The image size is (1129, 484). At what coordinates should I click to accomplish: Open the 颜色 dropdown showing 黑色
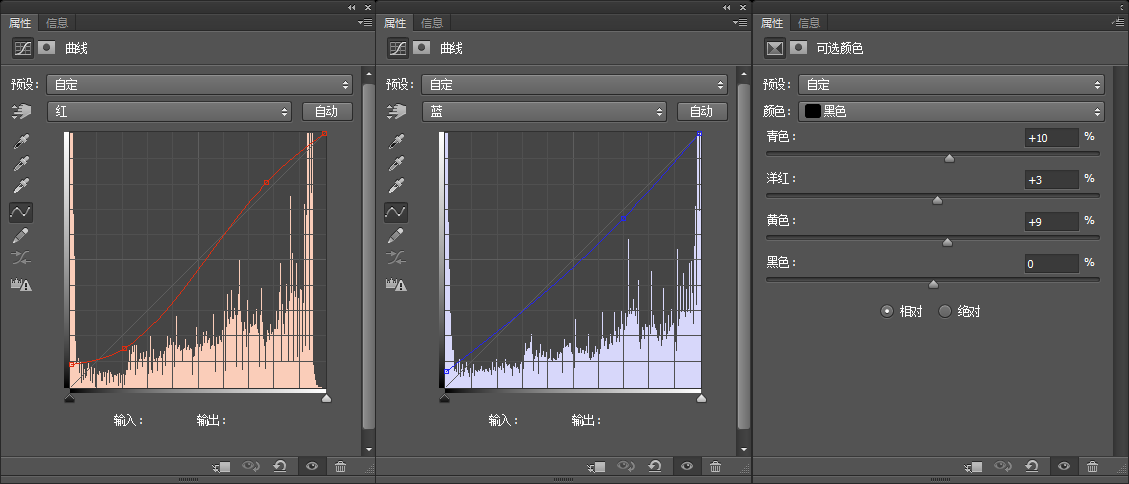(x=951, y=112)
